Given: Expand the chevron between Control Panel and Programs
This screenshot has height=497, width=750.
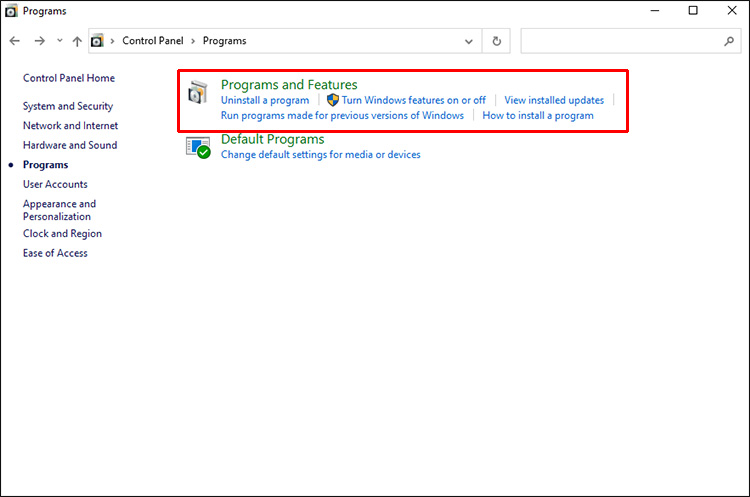Looking at the screenshot, I should coord(193,41).
